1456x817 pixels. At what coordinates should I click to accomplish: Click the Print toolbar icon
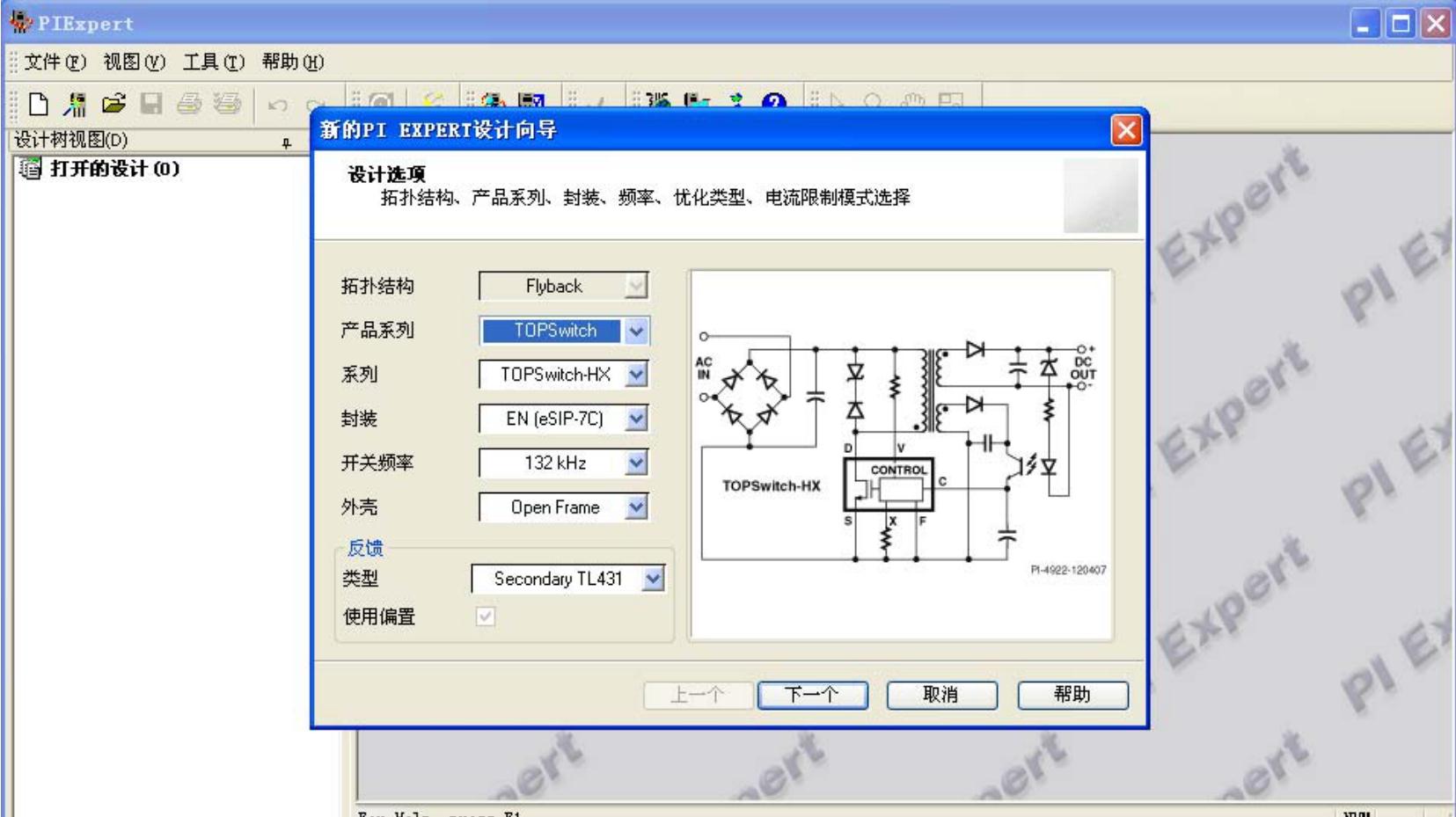[188, 104]
